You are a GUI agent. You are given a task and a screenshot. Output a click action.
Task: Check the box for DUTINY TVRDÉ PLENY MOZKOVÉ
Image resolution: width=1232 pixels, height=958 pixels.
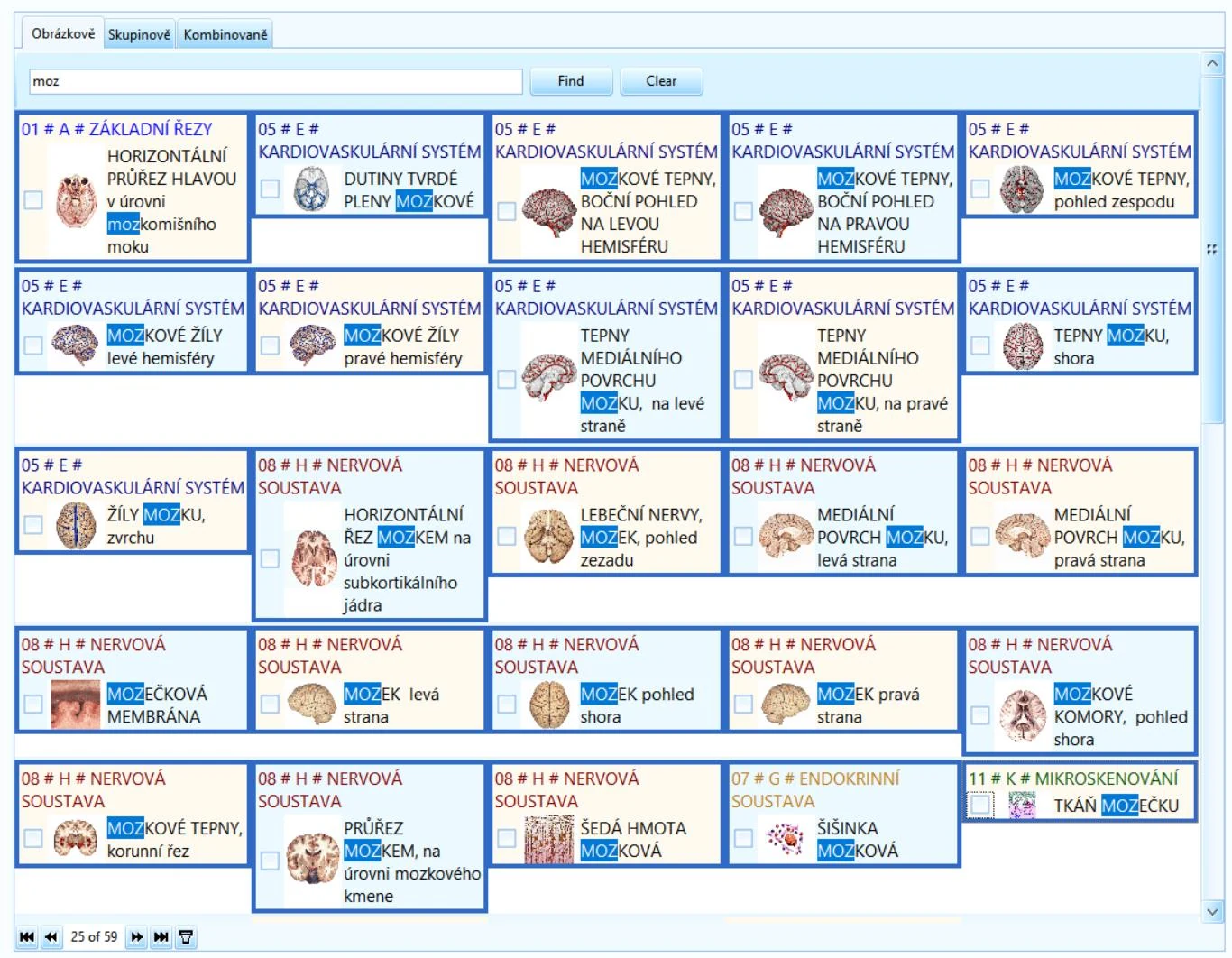270,189
